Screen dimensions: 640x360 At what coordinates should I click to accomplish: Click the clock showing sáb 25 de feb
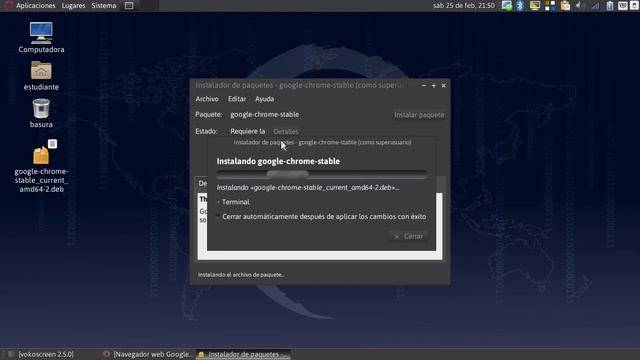tap(464, 6)
